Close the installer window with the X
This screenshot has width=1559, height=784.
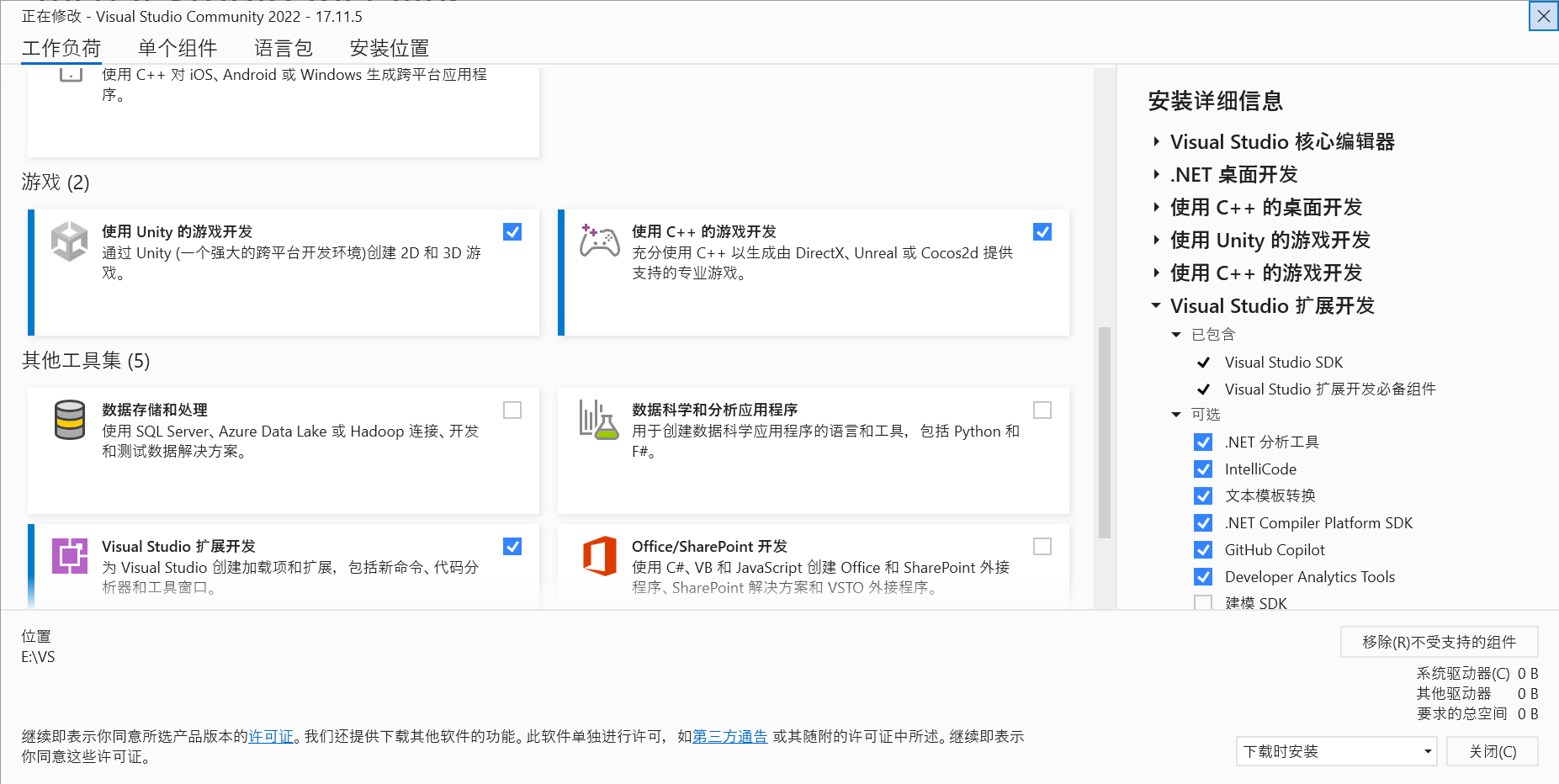click(x=1544, y=16)
